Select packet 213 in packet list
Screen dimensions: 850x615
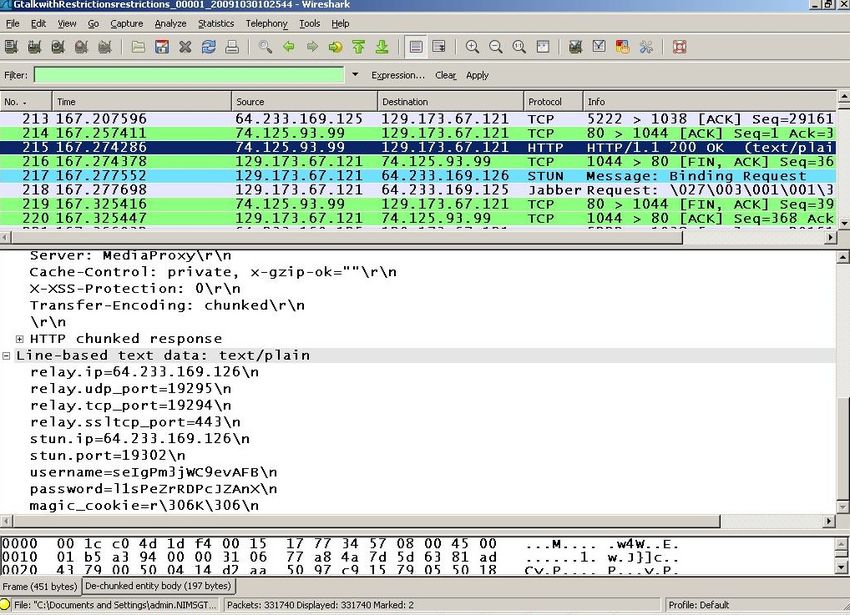pos(418,119)
